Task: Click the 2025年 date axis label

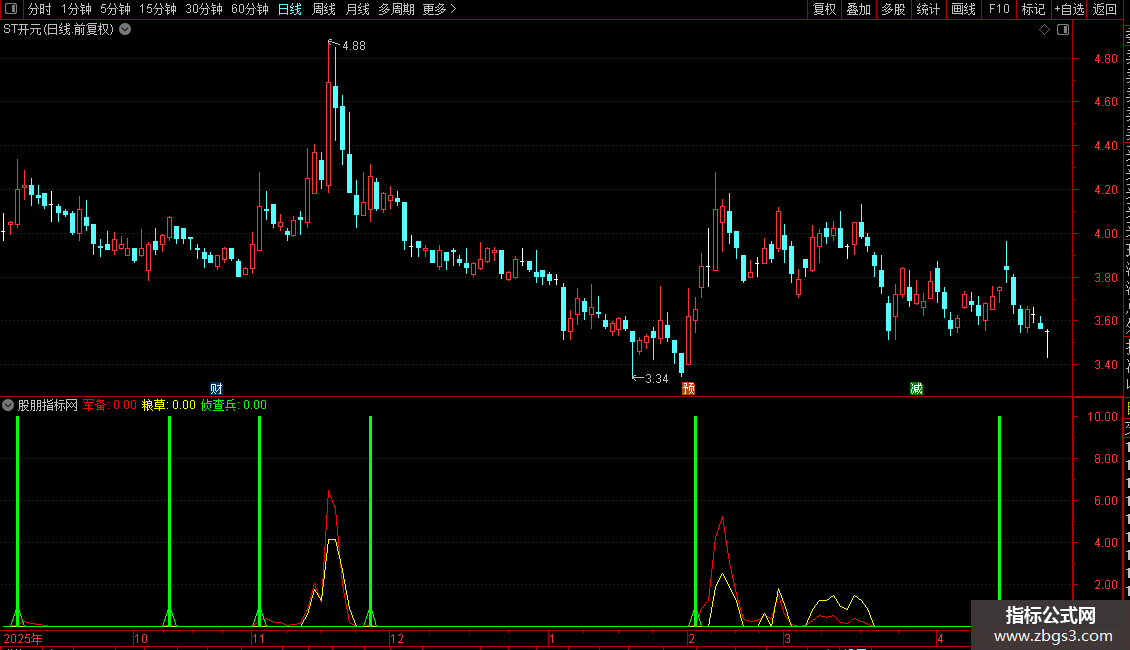Action: click(x=23, y=638)
